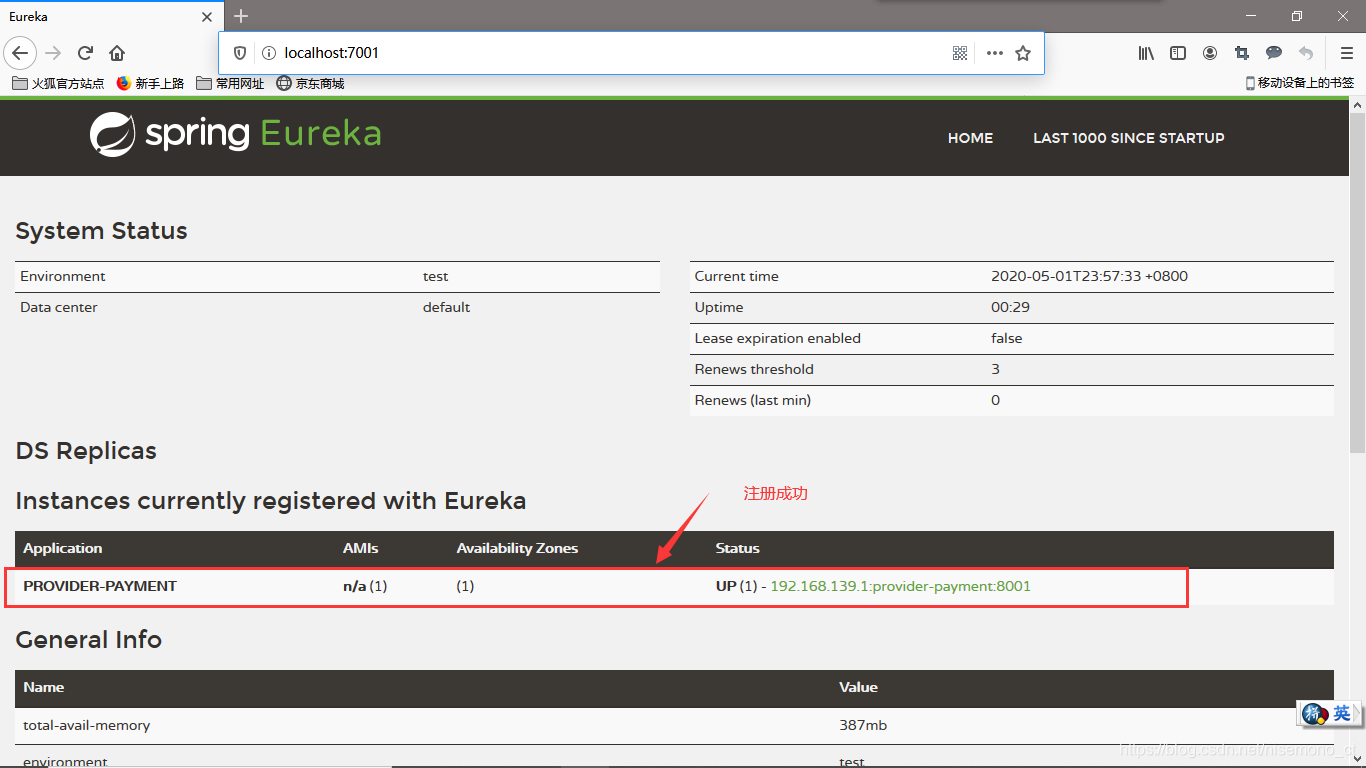Open 常用网址 bookmark folder
The height and width of the screenshot is (768, 1366).
(231, 84)
